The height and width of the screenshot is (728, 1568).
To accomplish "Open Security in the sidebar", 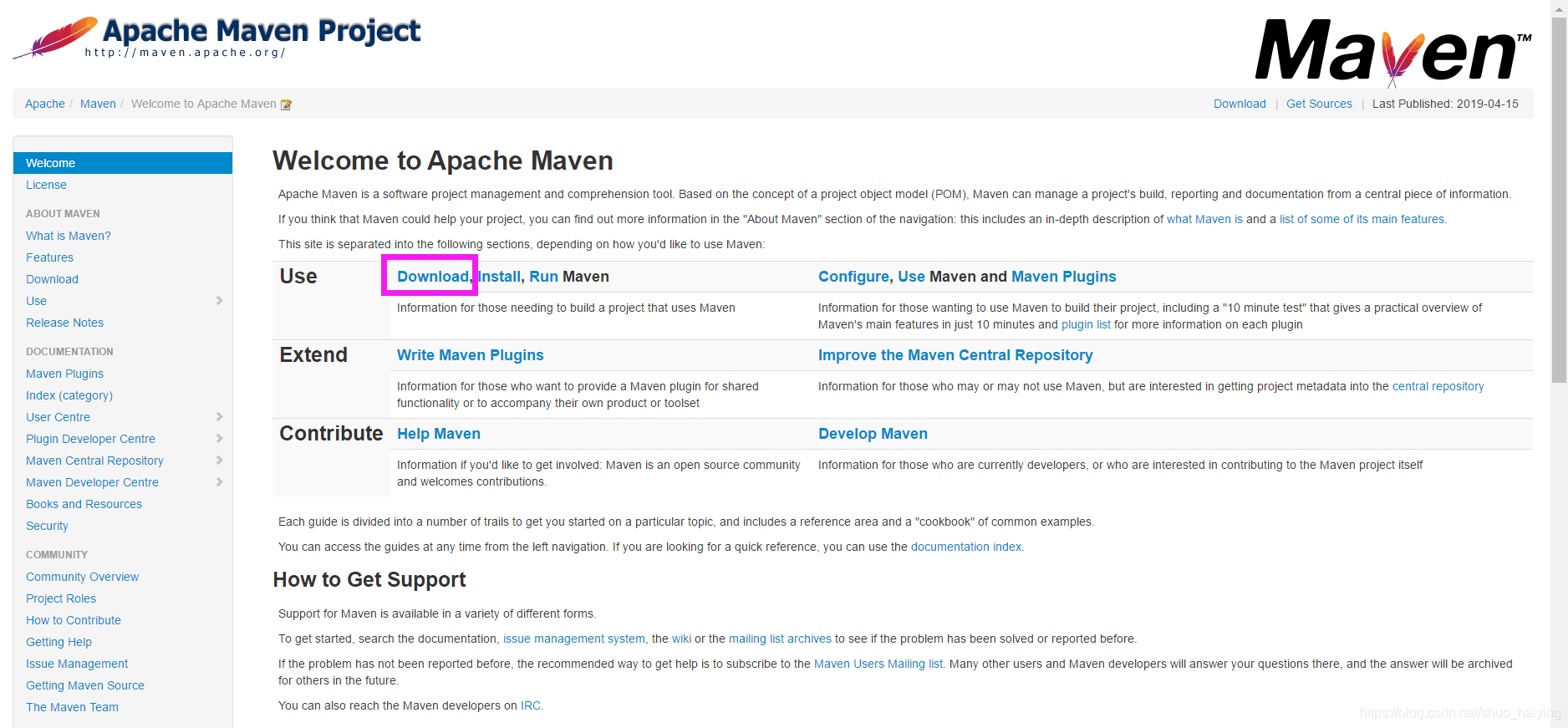I will pos(47,526).
